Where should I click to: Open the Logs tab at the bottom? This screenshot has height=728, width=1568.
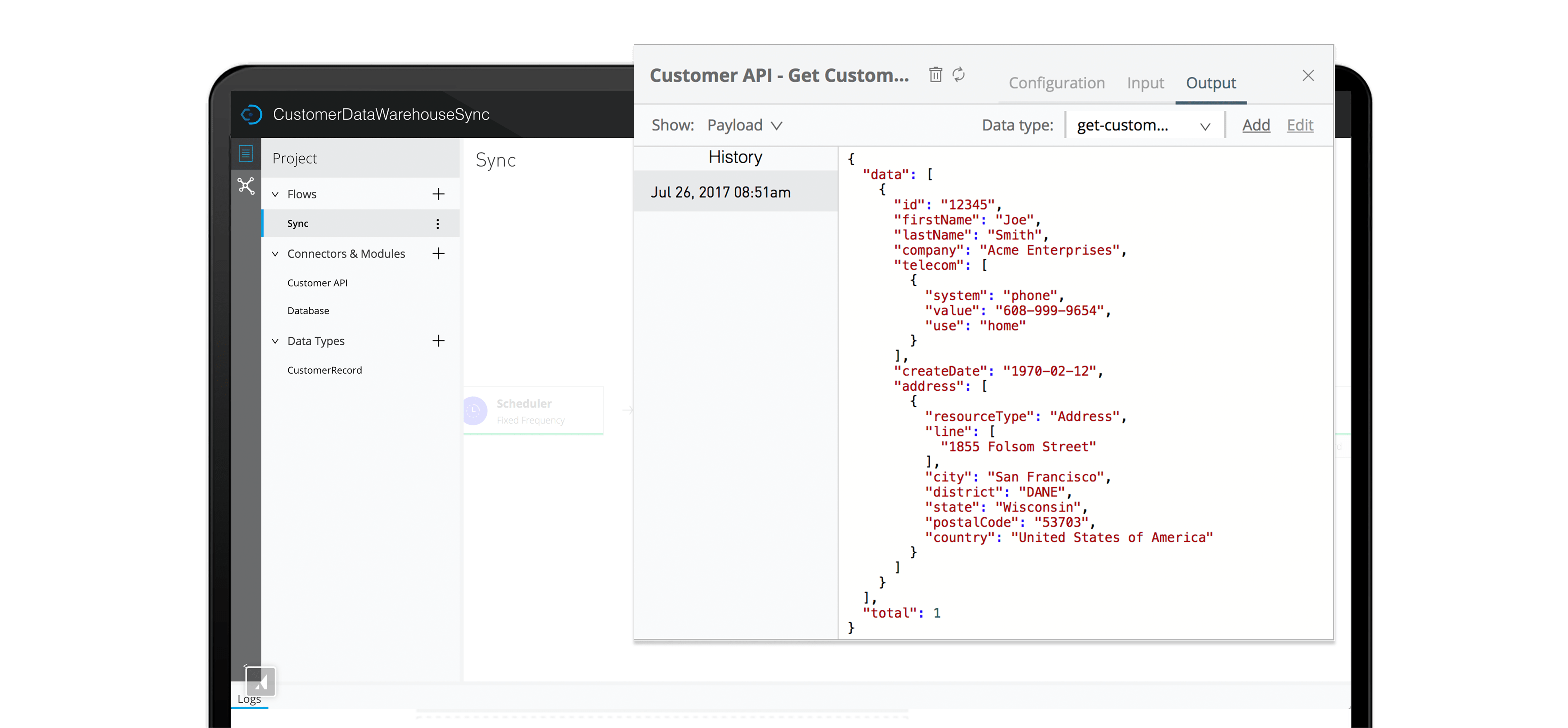coord(249,699)
